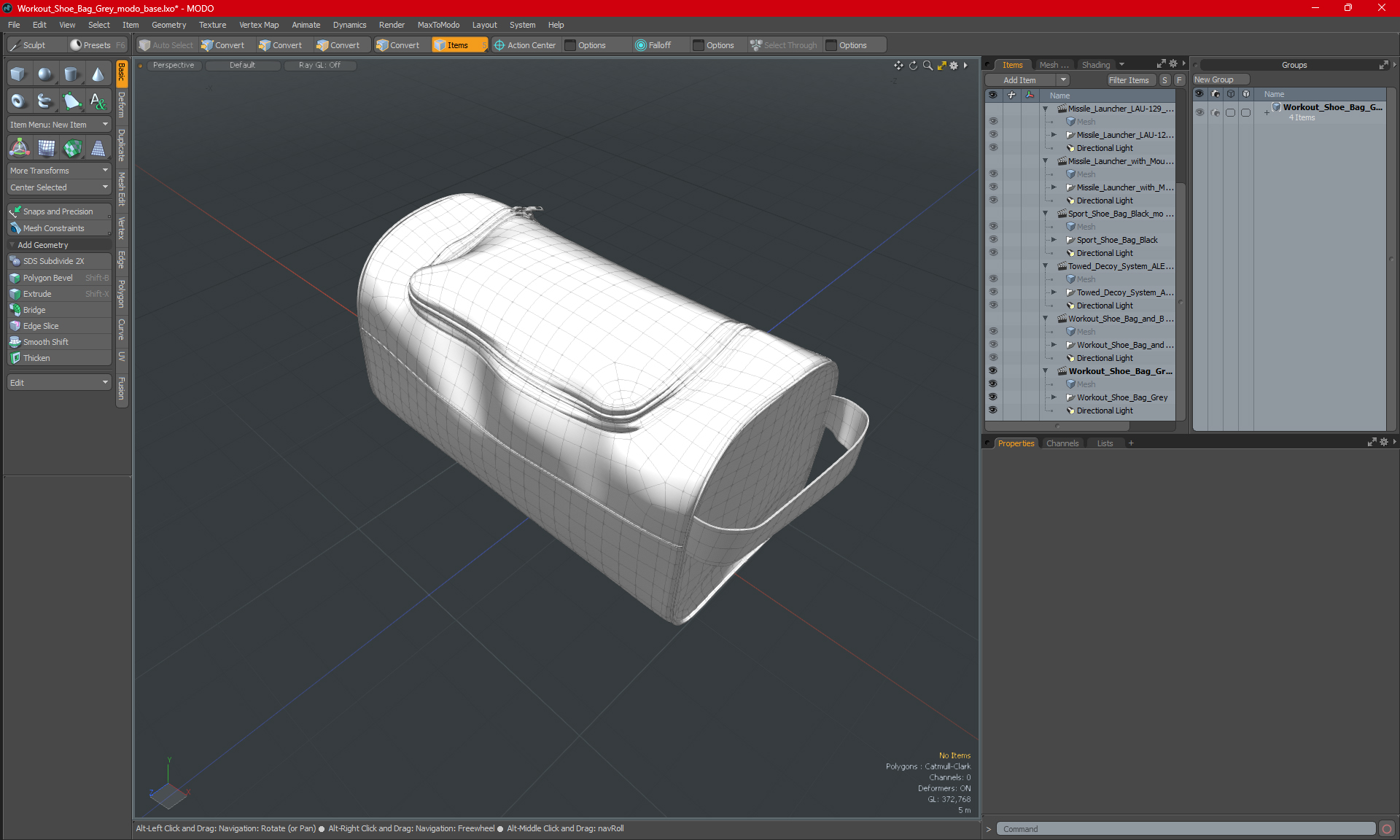Toggle visibility of Sport_Shoe_Bag_Black item

(992, 239)
